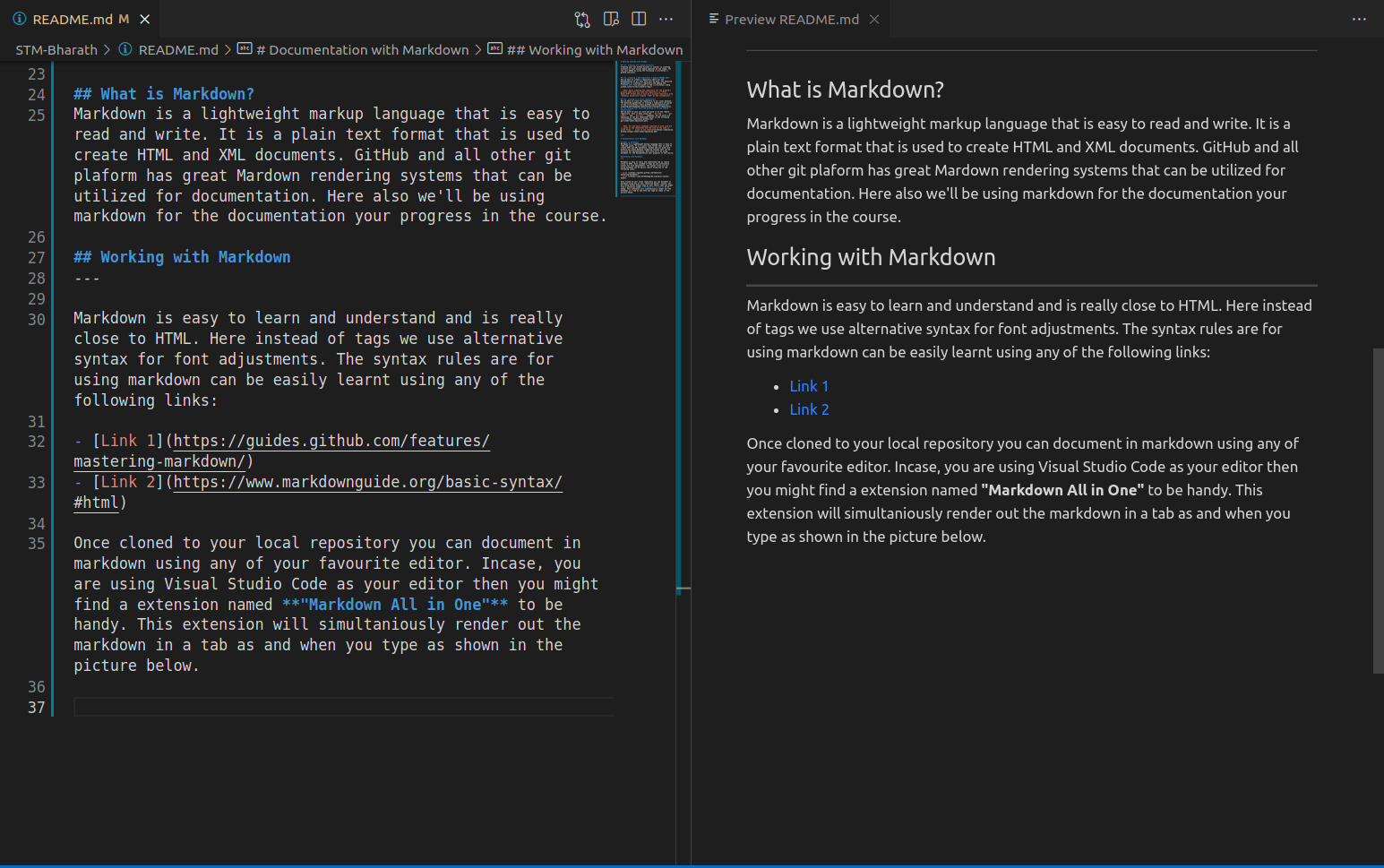Click line number 27 in gutter
This screenshot has height=868, width=1384.
36,258
